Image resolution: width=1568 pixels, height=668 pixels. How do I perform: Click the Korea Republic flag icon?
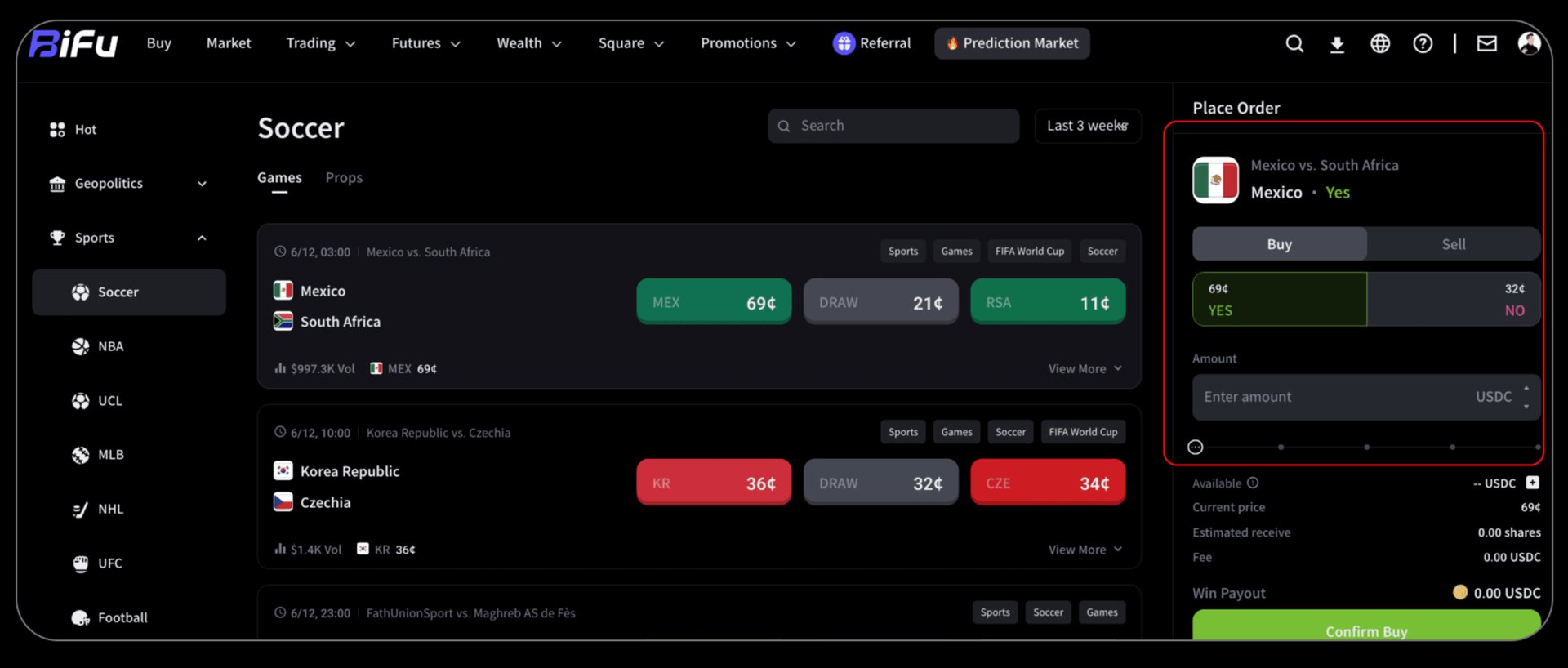click(x=283, y=470)
